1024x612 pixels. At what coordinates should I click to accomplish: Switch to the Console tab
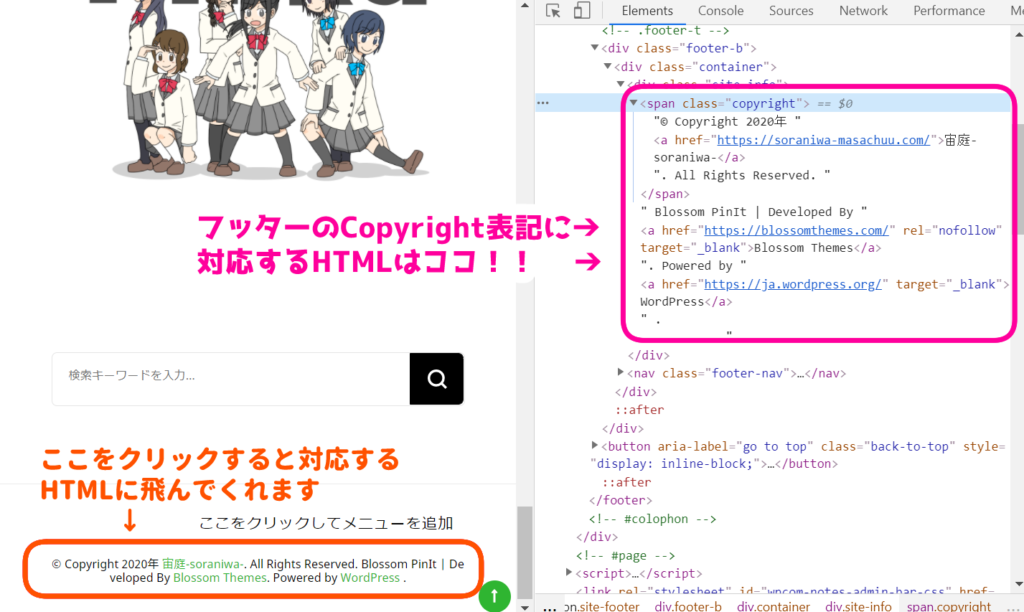(x=720, y=11)
